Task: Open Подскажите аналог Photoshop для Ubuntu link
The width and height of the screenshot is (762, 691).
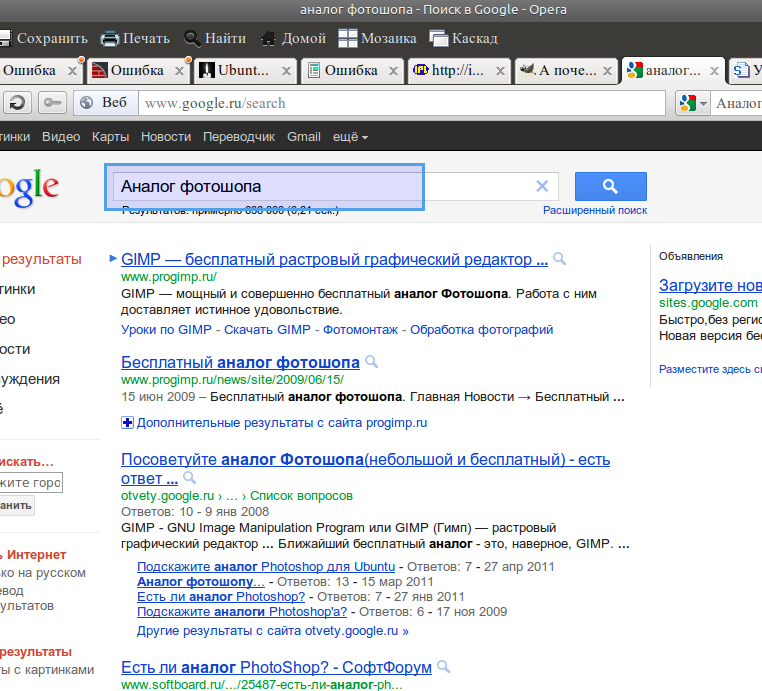Action: [266, 567]
